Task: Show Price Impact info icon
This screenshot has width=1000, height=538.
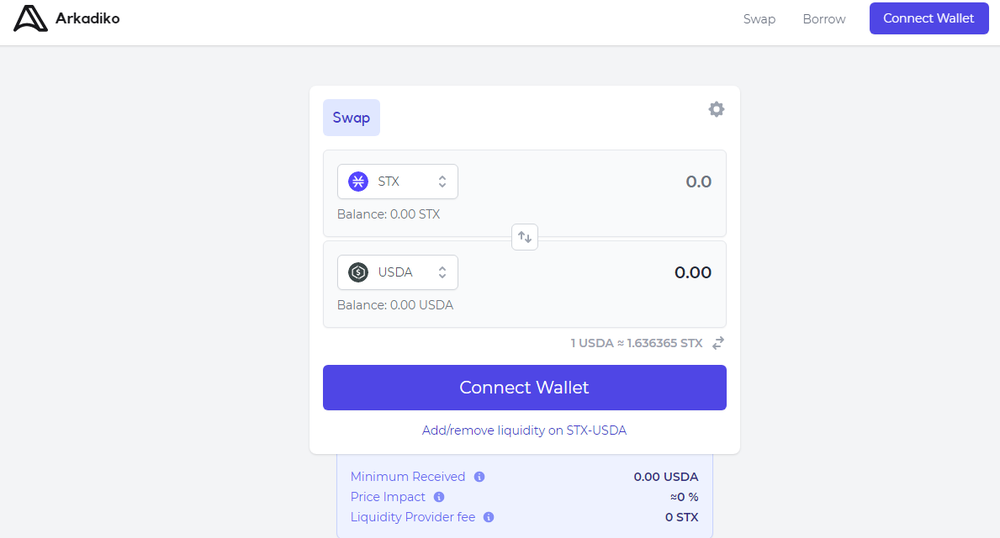Action: click(x=439, y=497)
